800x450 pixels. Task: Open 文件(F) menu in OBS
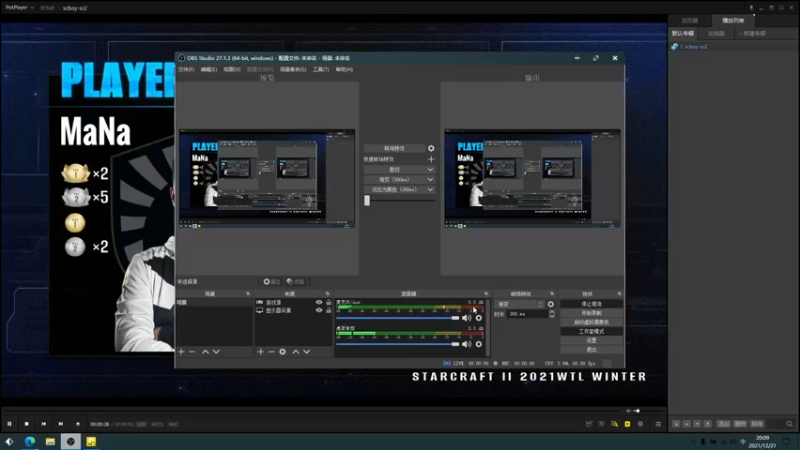[186, 69]
